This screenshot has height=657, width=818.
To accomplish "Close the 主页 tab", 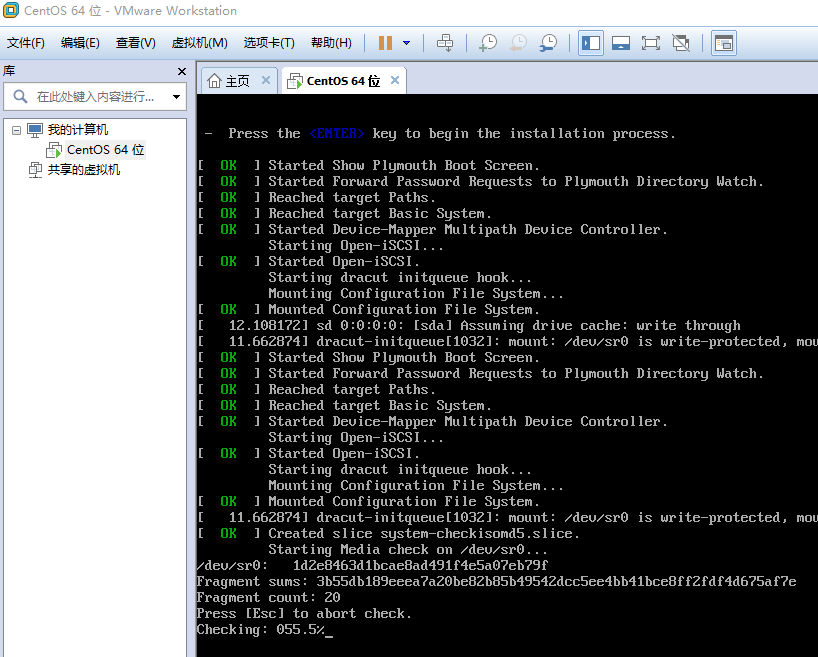I will point(266,80).
